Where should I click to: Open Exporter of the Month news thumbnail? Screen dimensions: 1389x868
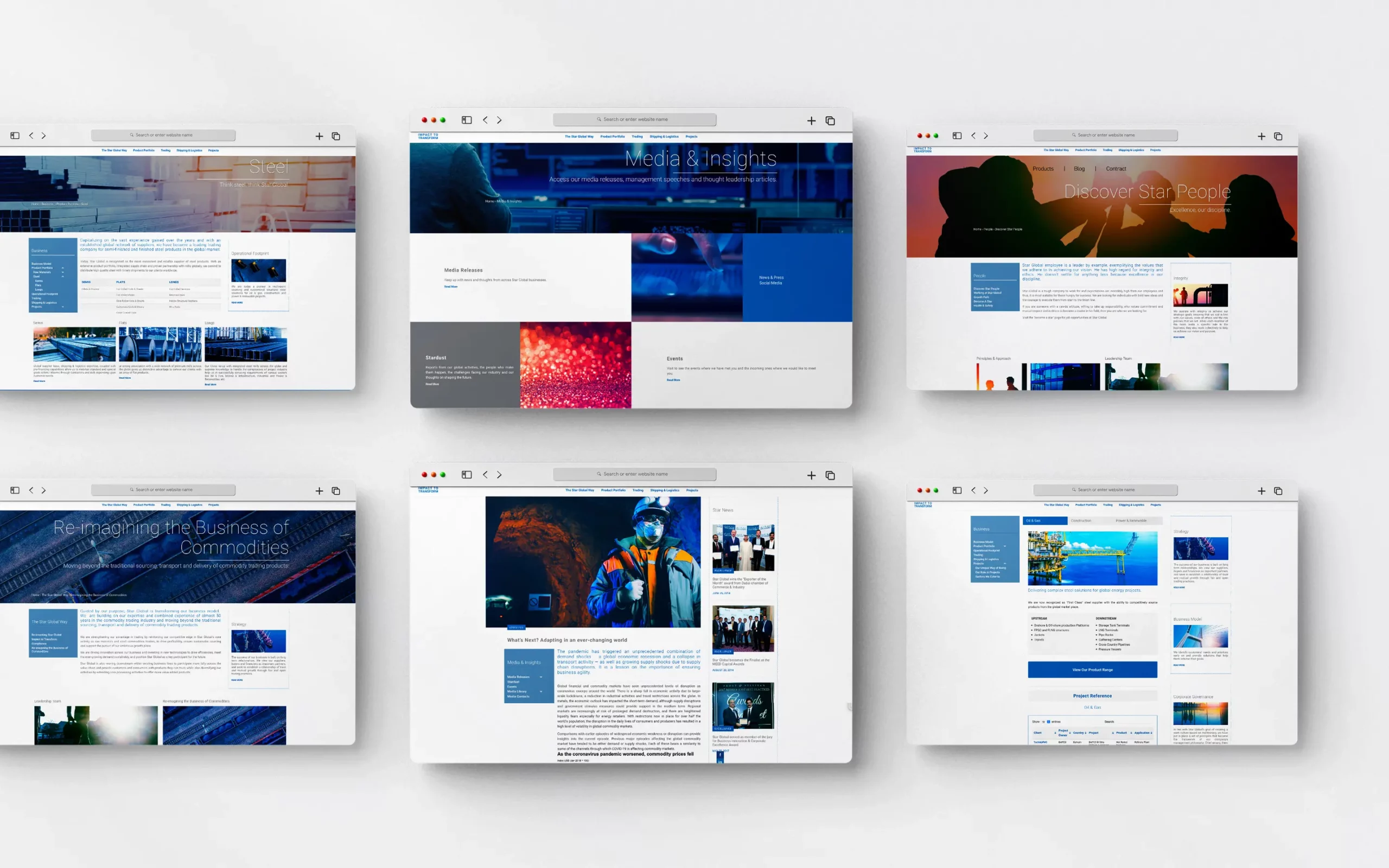click(x=743, y=548)
